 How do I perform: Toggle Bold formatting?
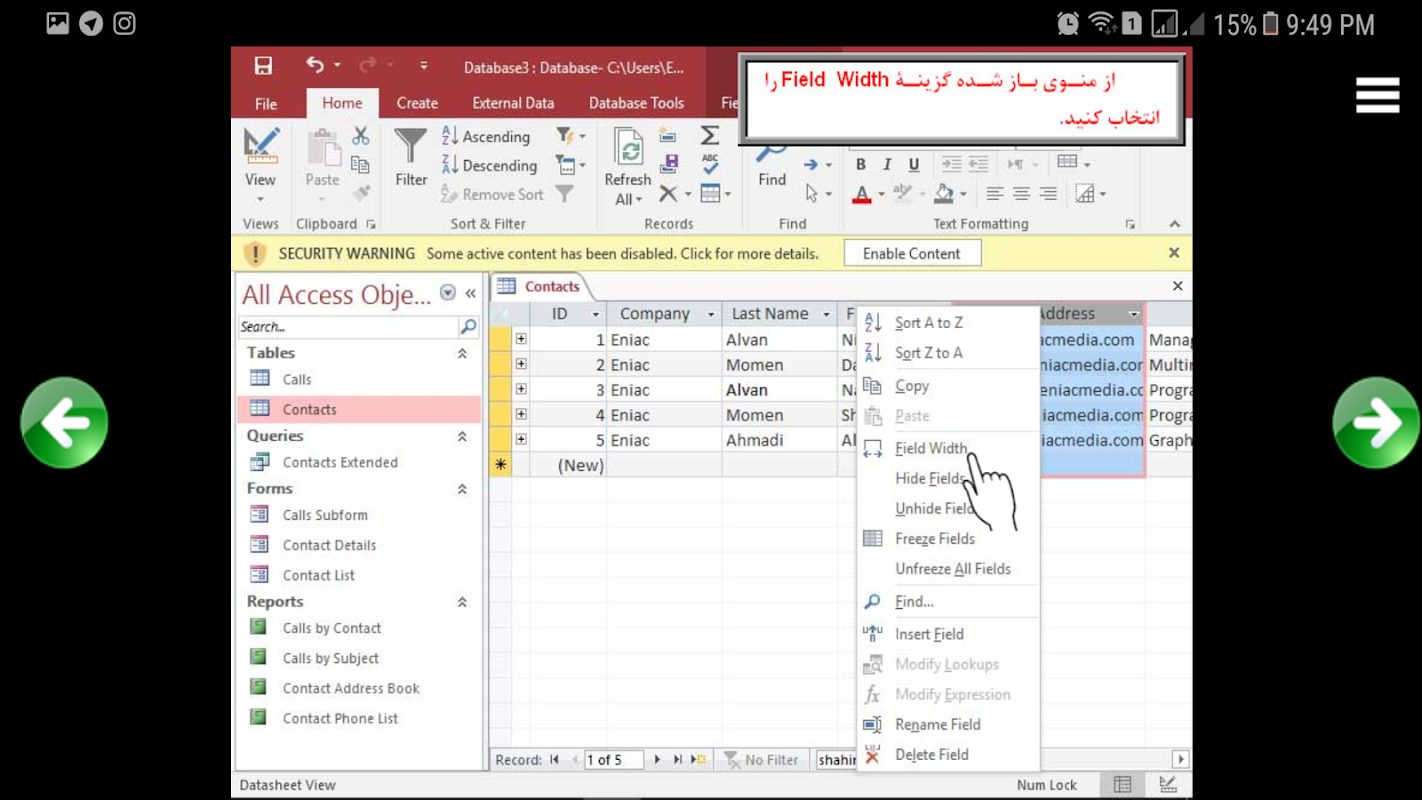coord(860,164)
